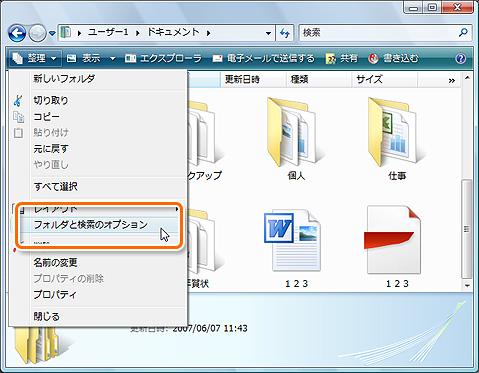Open the 表示 dropdown arrow
Viewport: 479px width, 373px height.
[x=113, y=59]
